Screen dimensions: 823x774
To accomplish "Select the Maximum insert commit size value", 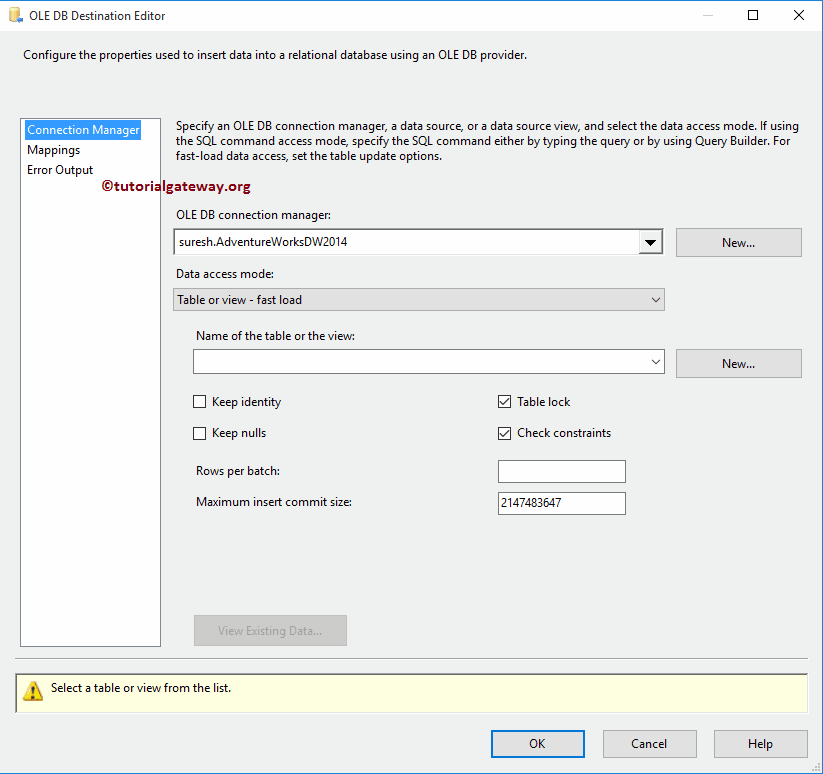I will [561, 503].
